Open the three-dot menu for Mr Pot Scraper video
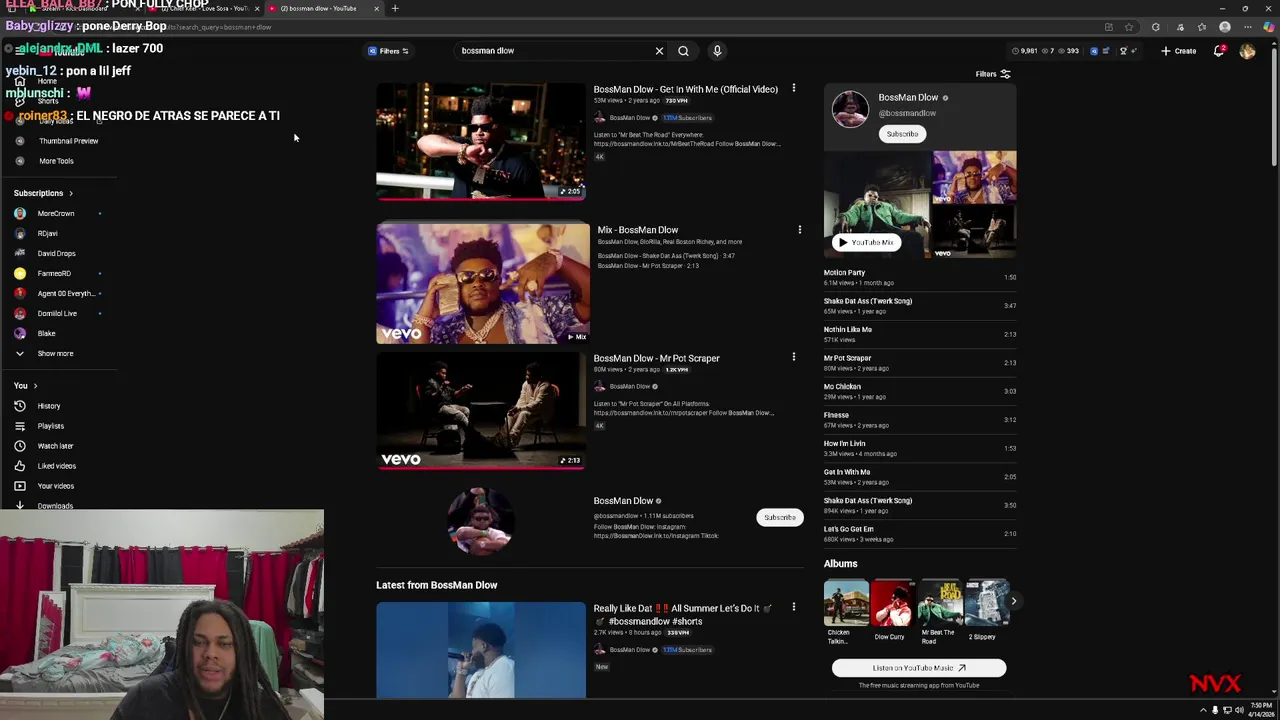Screen dimensions: 1280x720 (794, 357)
